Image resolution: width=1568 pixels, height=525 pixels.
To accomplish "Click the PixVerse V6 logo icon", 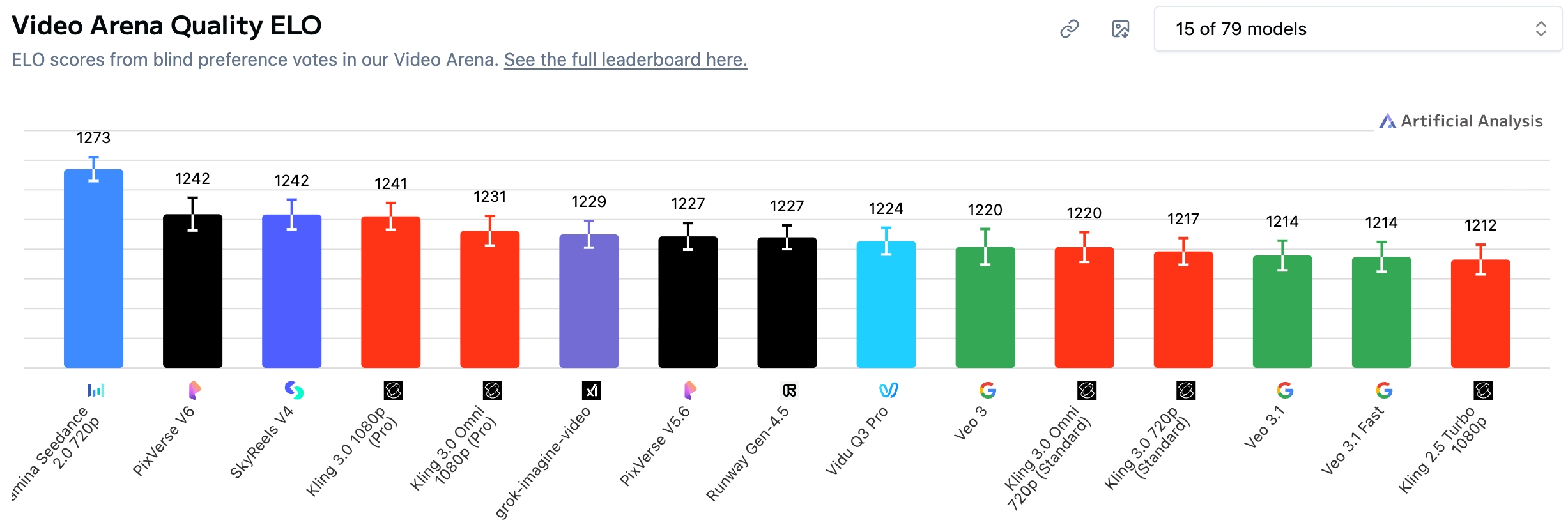I will (195, 390).
